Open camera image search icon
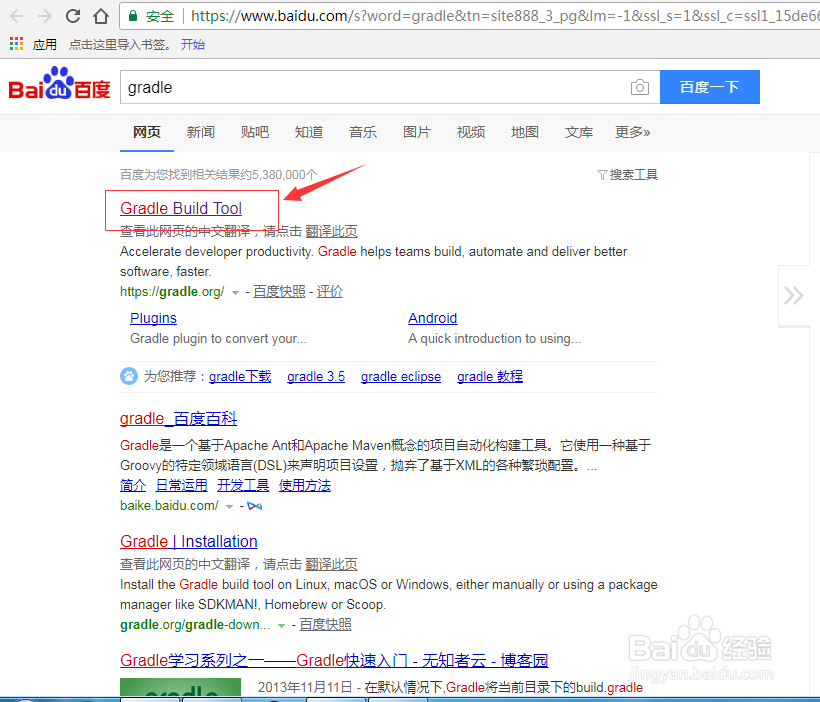 [x=640, y=87]
